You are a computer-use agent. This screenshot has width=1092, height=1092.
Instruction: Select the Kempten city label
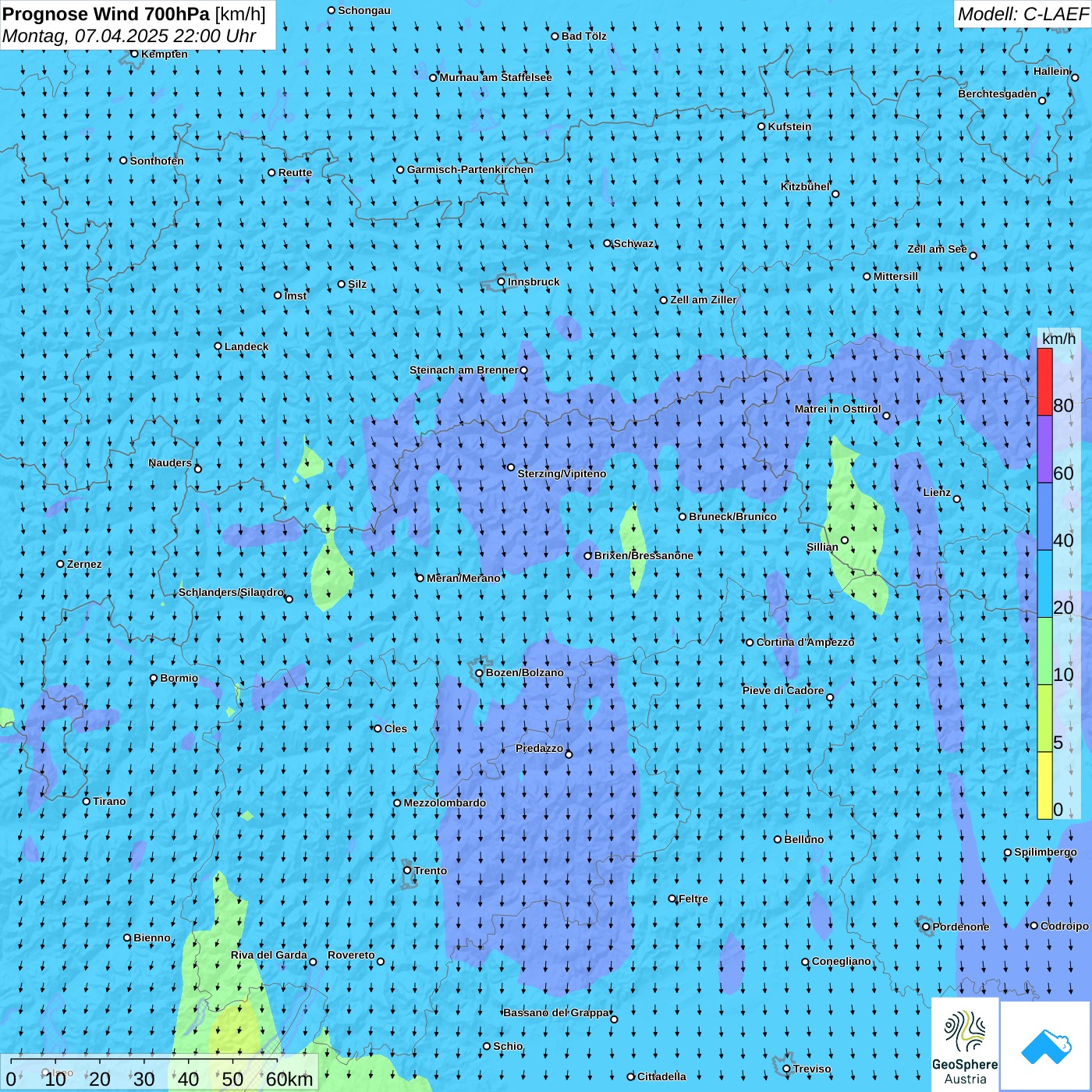[x=164, y=54]
